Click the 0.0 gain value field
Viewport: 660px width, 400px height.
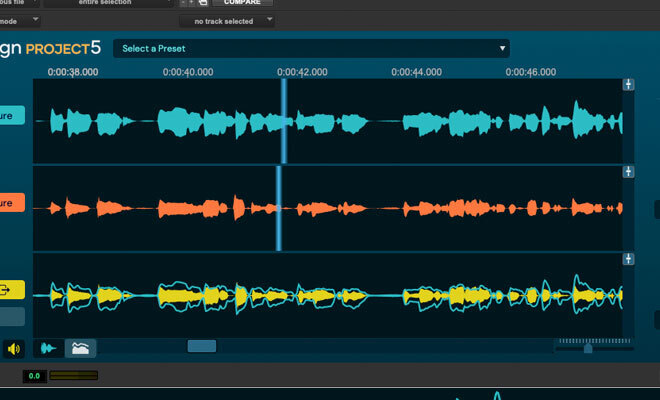coord(33,376)
